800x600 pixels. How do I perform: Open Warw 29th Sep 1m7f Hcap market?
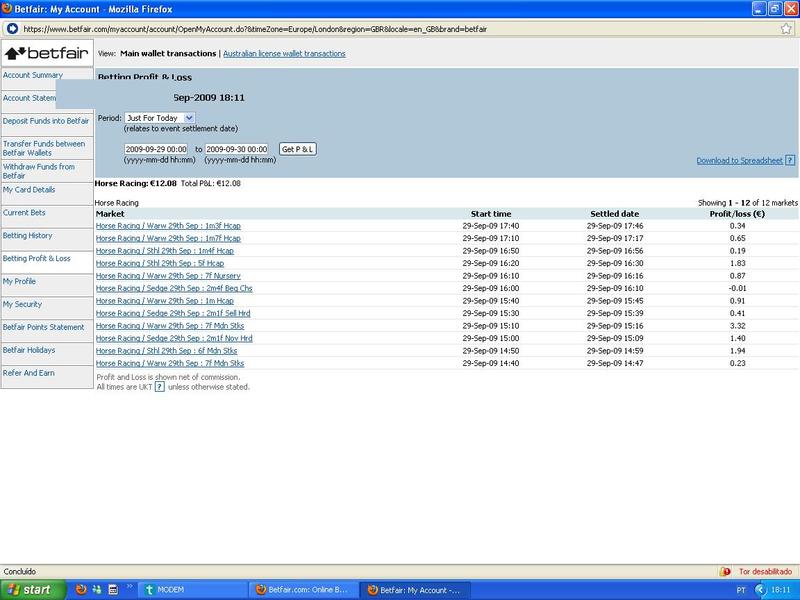[x=168, y=238]
